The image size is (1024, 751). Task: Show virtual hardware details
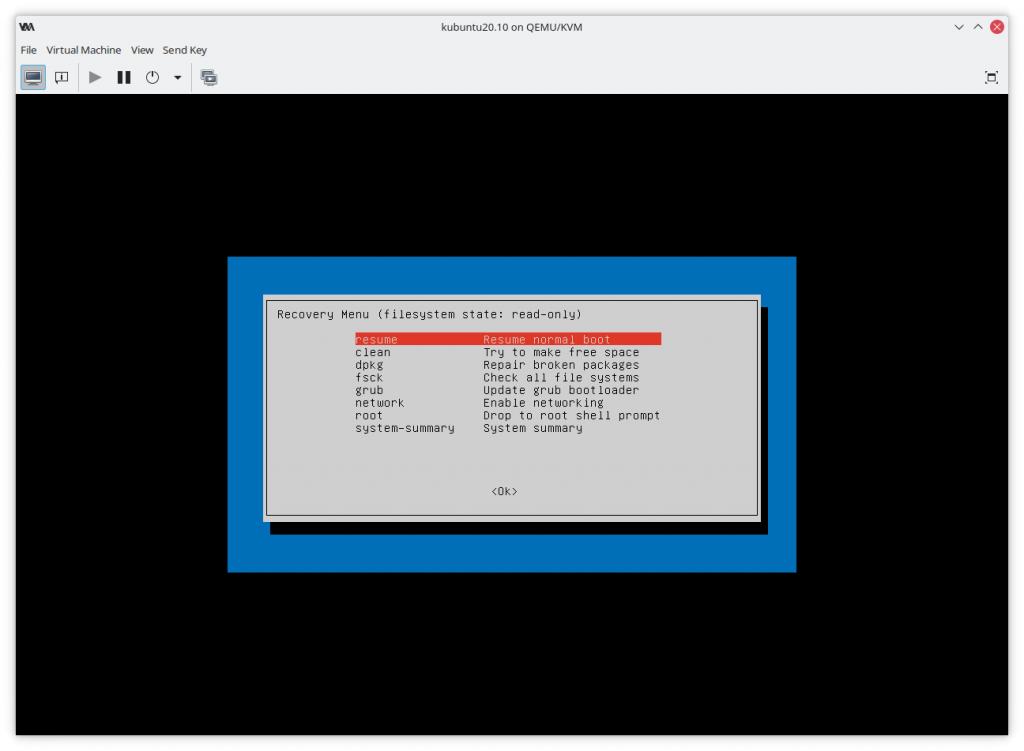click(x=61, y=77)
